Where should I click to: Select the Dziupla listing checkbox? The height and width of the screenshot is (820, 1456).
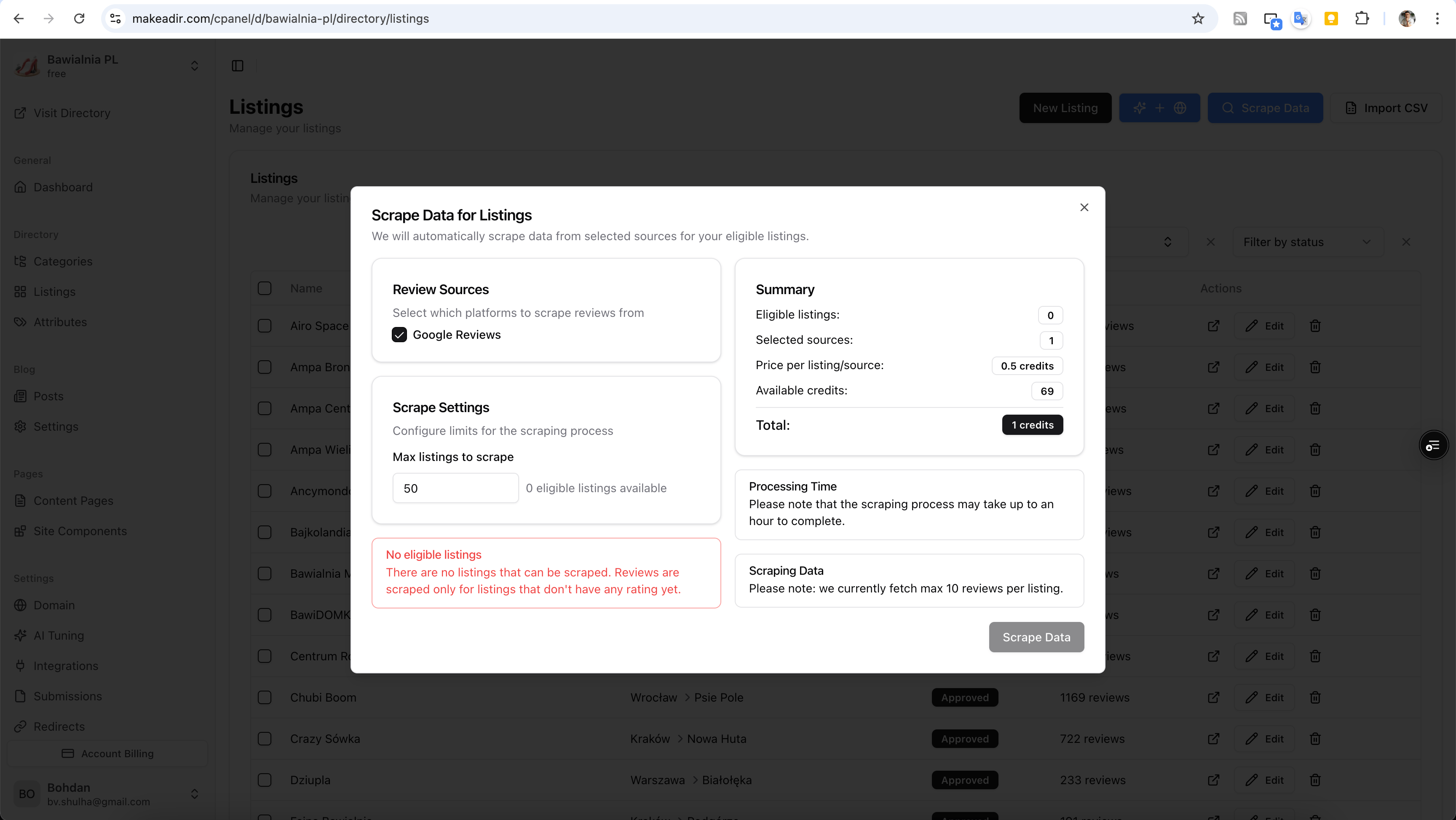tap(265, 780)
